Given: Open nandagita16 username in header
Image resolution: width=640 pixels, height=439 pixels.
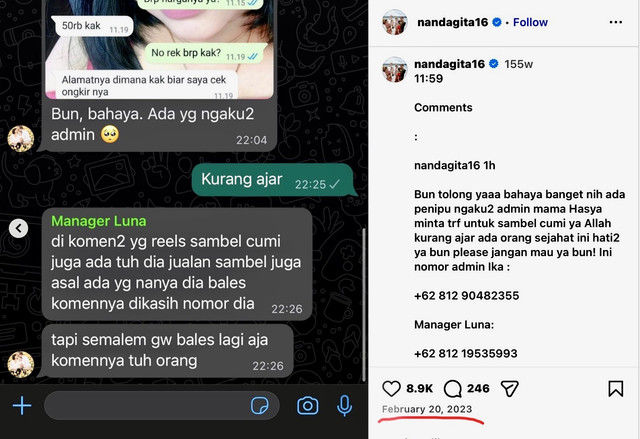Looking at the screenshot, I should click(452, 22).
